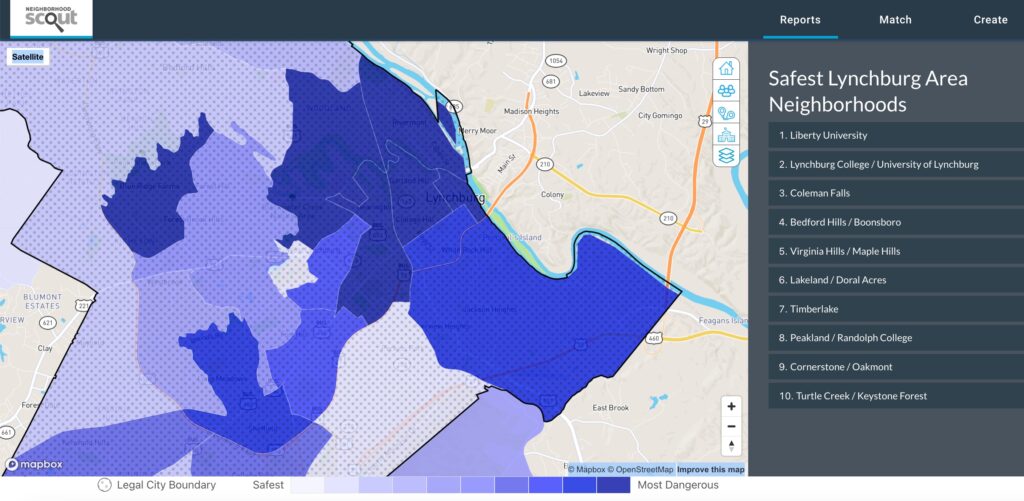Click the City Gomingo map label

[x=660, y=116]
